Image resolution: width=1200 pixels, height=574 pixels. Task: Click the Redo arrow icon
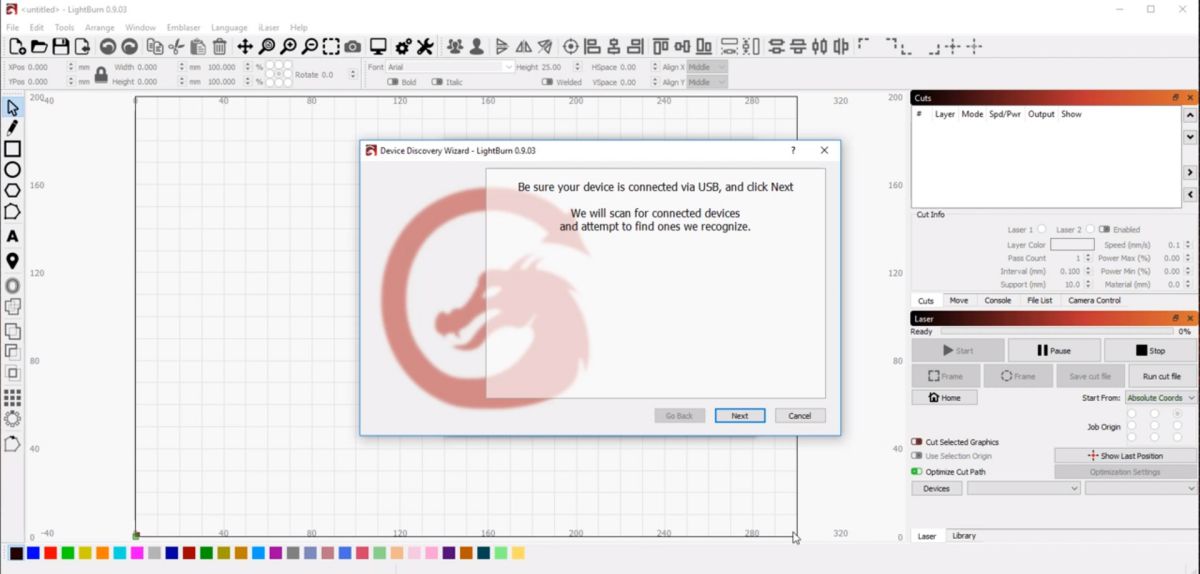(130, 46)
